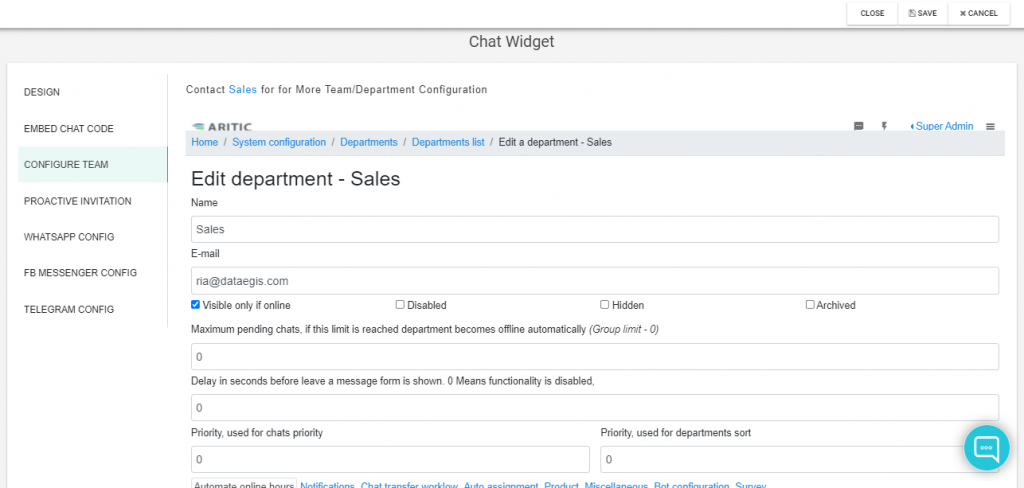Edit the chats priority field
This screenshot has width=1024, height=488.
click(390, 459)
